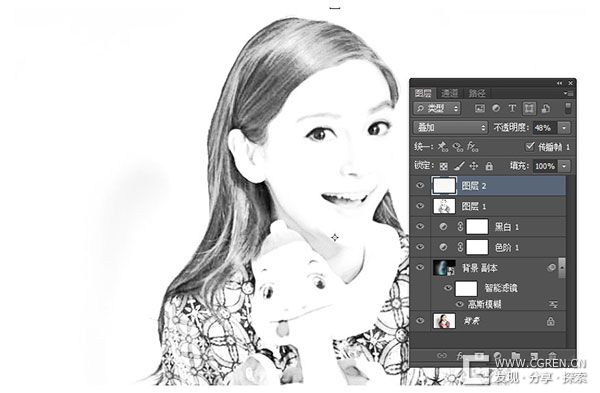Click 填充 100% value field

[545, 166]
